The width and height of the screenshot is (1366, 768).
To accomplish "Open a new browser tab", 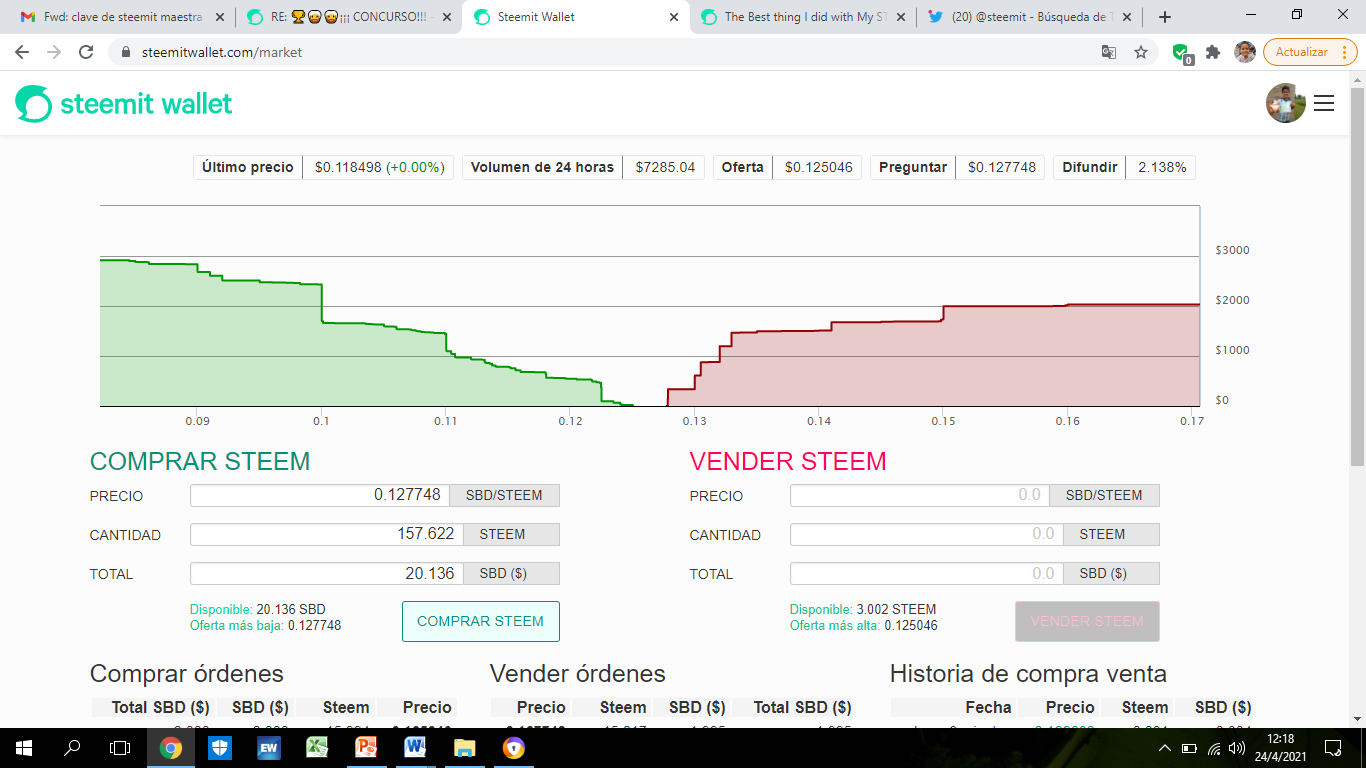I will (1165, 17).
